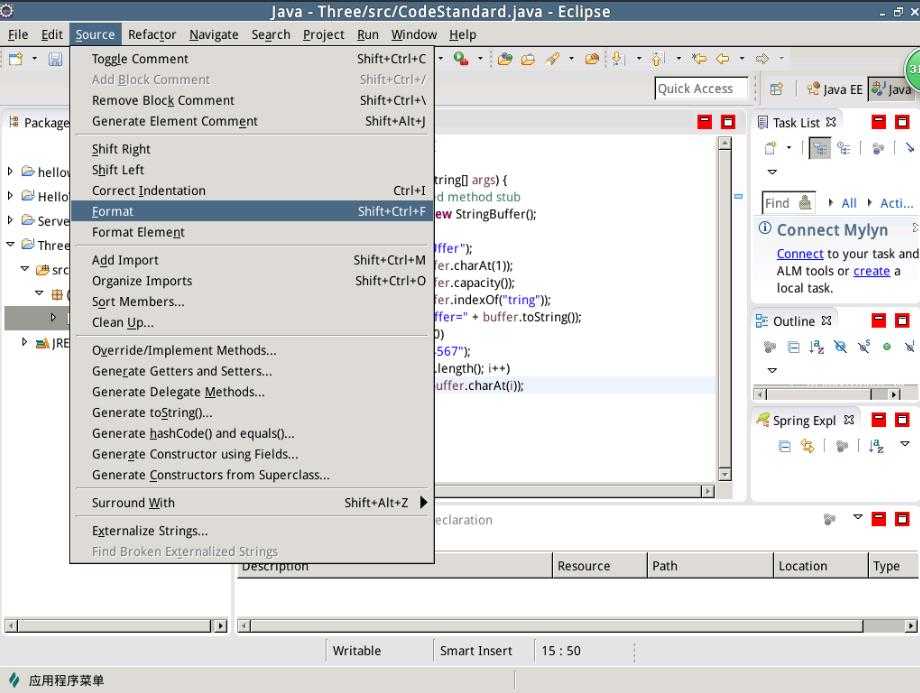The image size is (920, 693).
Task: Click the Problems view horizontal scrollbar thumb
Action: 557,626
